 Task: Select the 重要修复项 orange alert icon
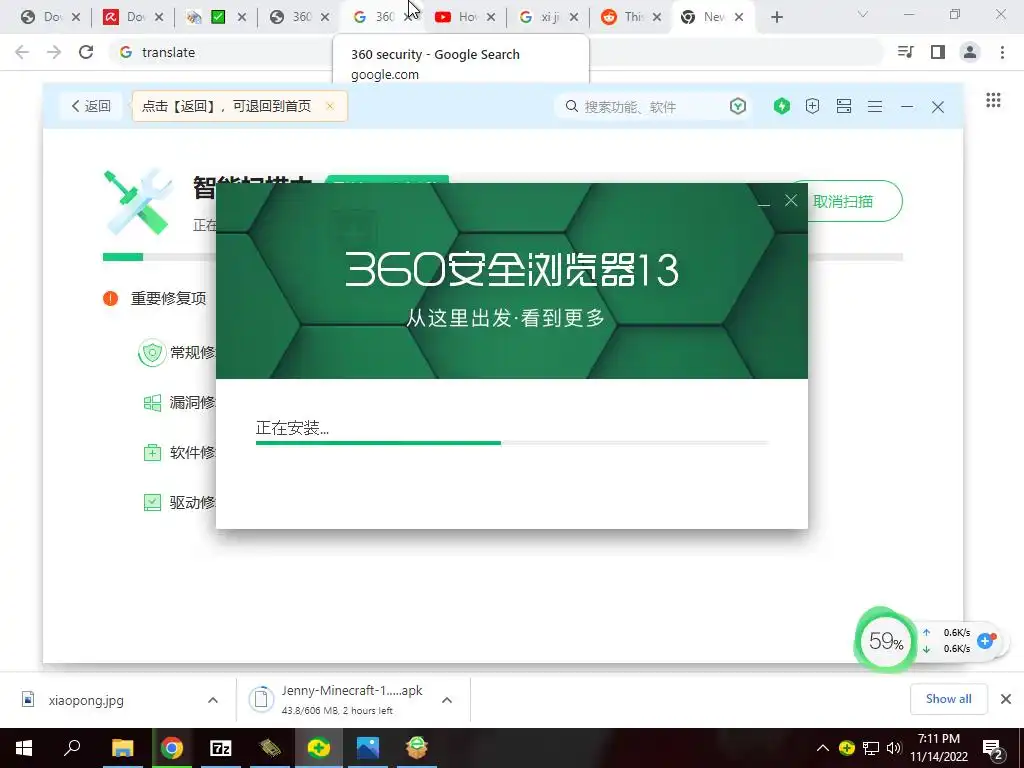(x=110, y=298)
